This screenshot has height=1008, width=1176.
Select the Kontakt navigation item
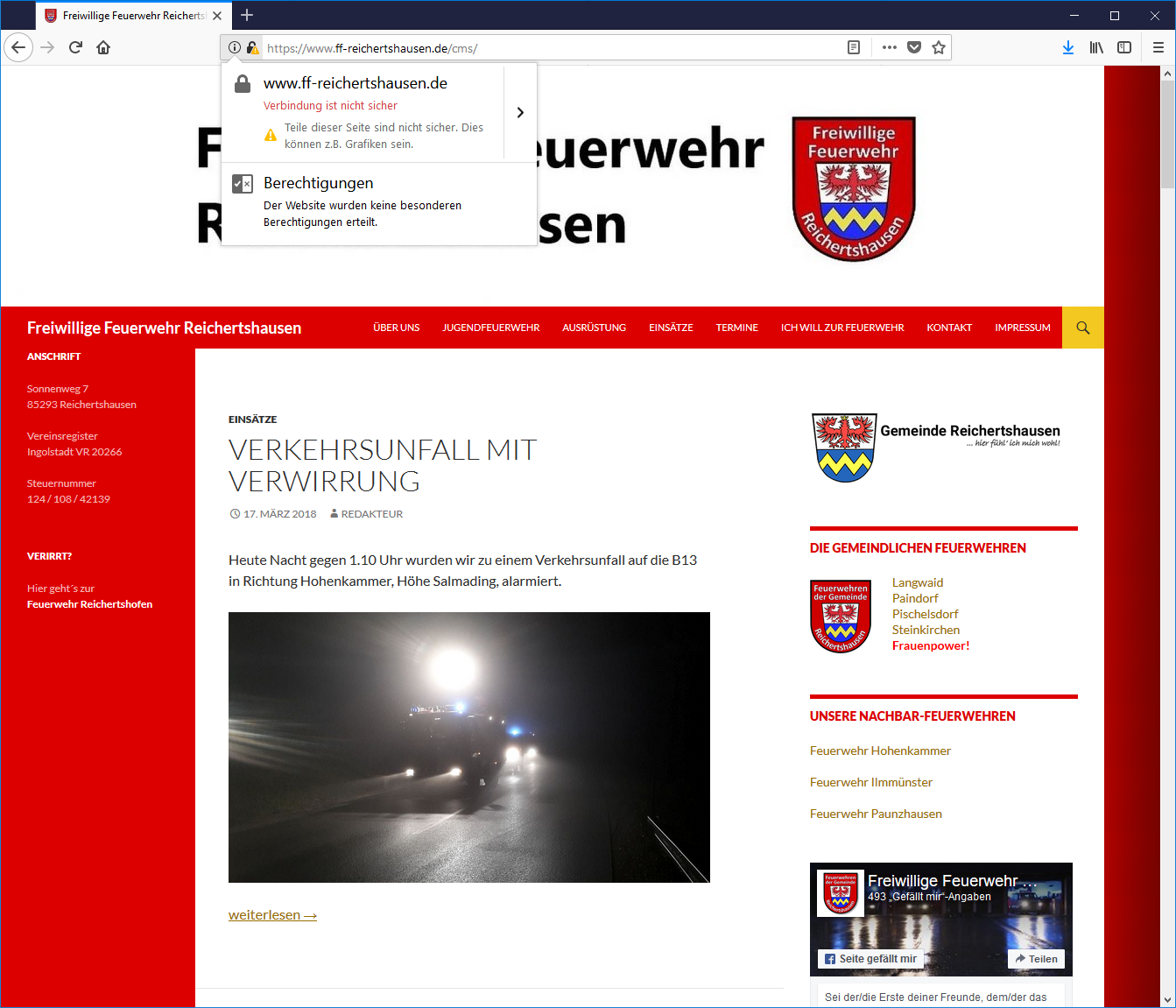(x=949, y=328)
